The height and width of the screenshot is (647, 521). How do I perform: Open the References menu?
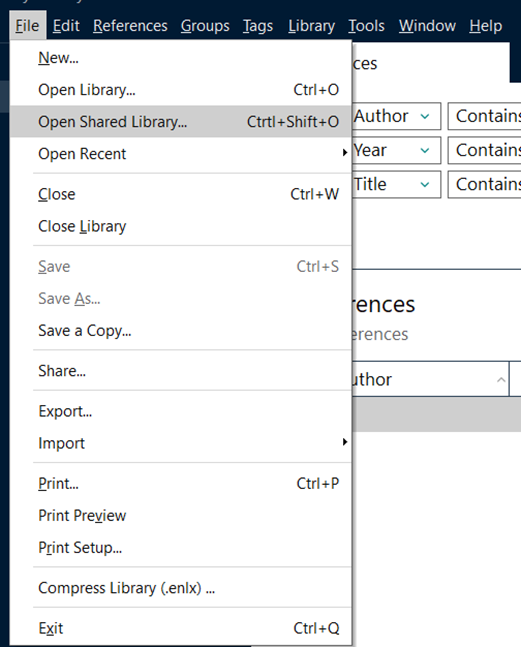pyautogui.click(x=130, y=26)
